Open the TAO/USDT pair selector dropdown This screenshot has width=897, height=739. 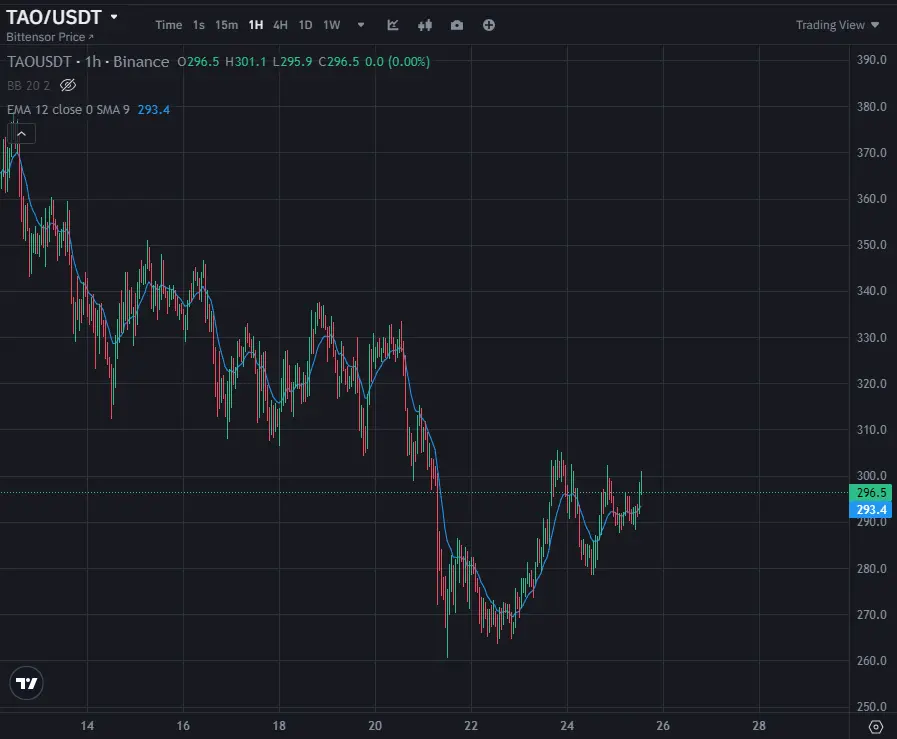(114, 17)
